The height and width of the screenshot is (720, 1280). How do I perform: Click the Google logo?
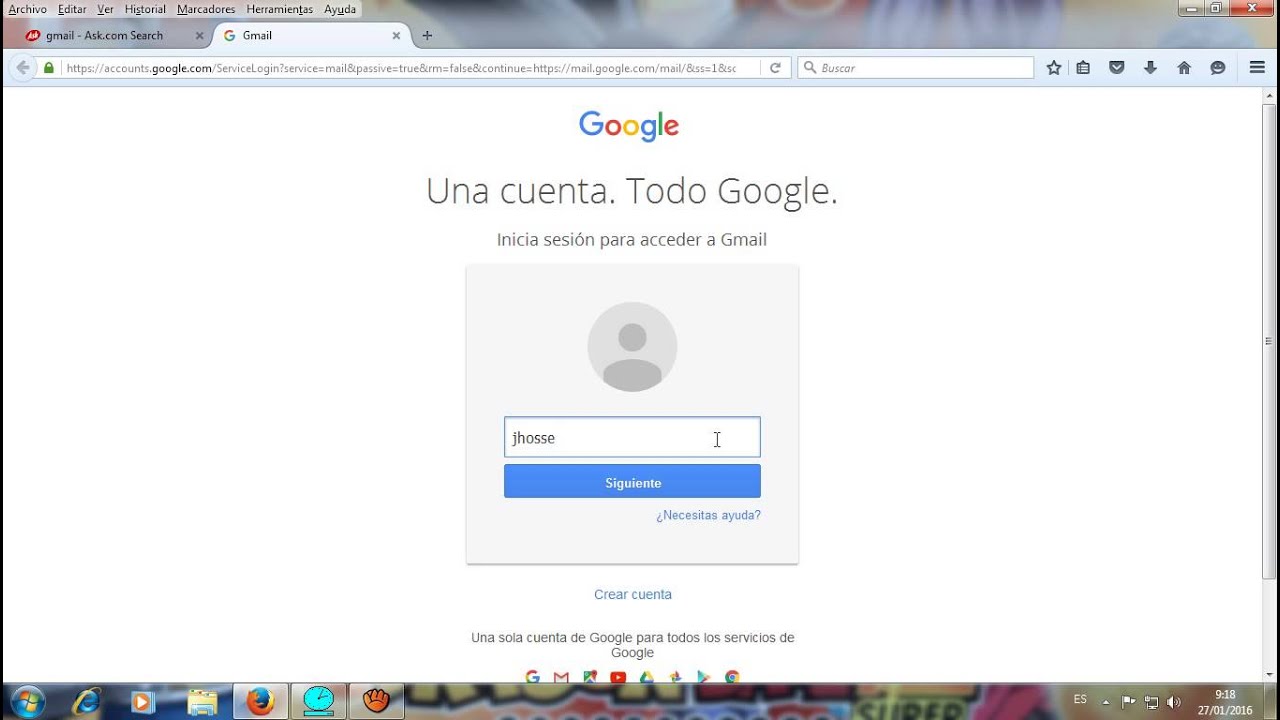[629, 126]
